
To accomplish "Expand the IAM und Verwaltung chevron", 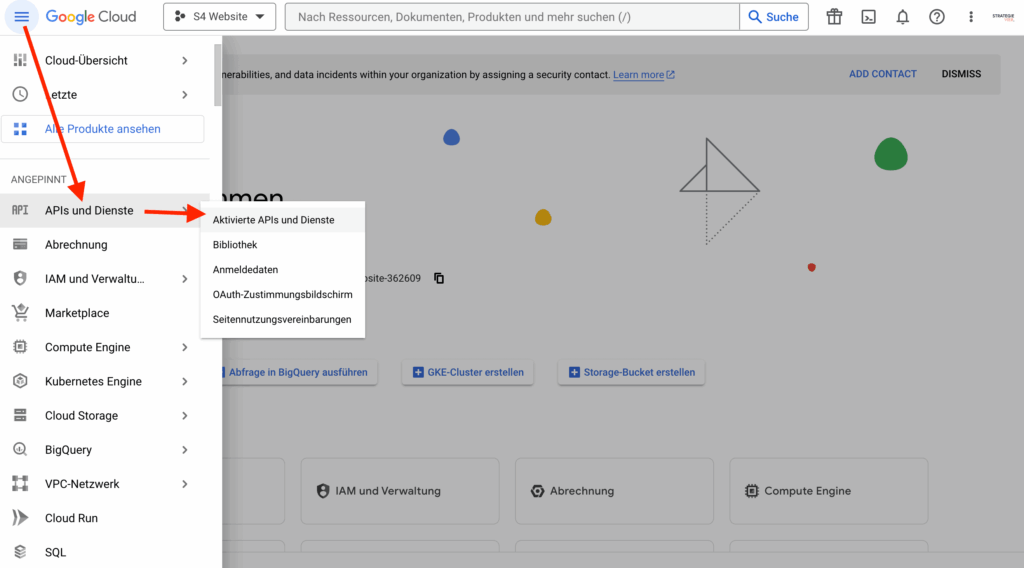I will point(185,279).
